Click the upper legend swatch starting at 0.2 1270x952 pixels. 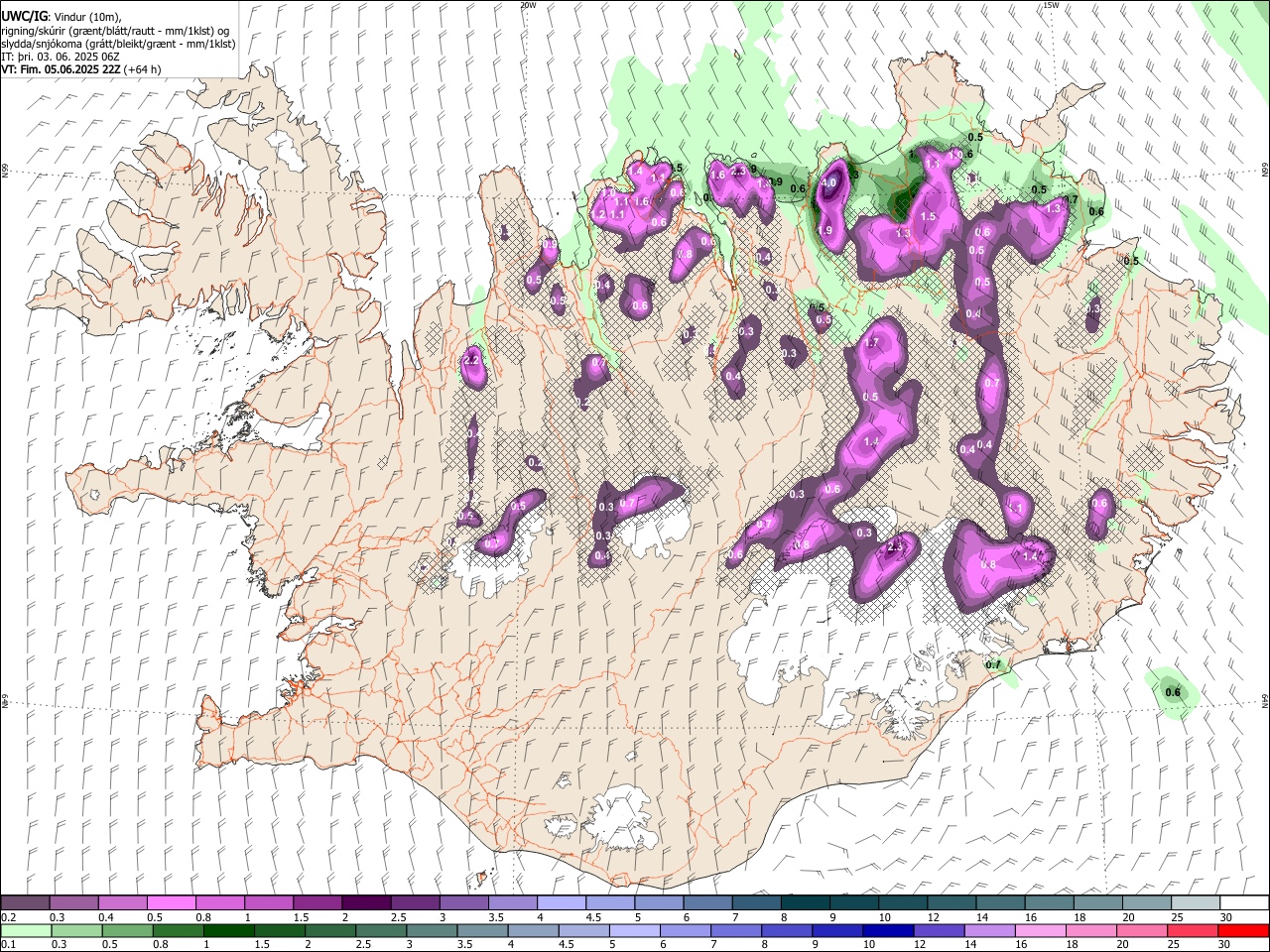(26, 903)
